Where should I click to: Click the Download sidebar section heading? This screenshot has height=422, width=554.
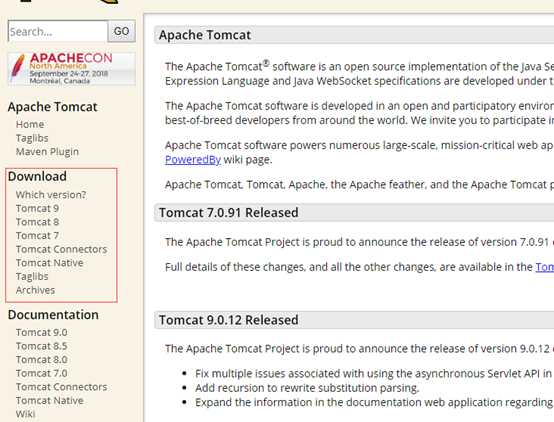pyautogui.click(x=37, y=176)
